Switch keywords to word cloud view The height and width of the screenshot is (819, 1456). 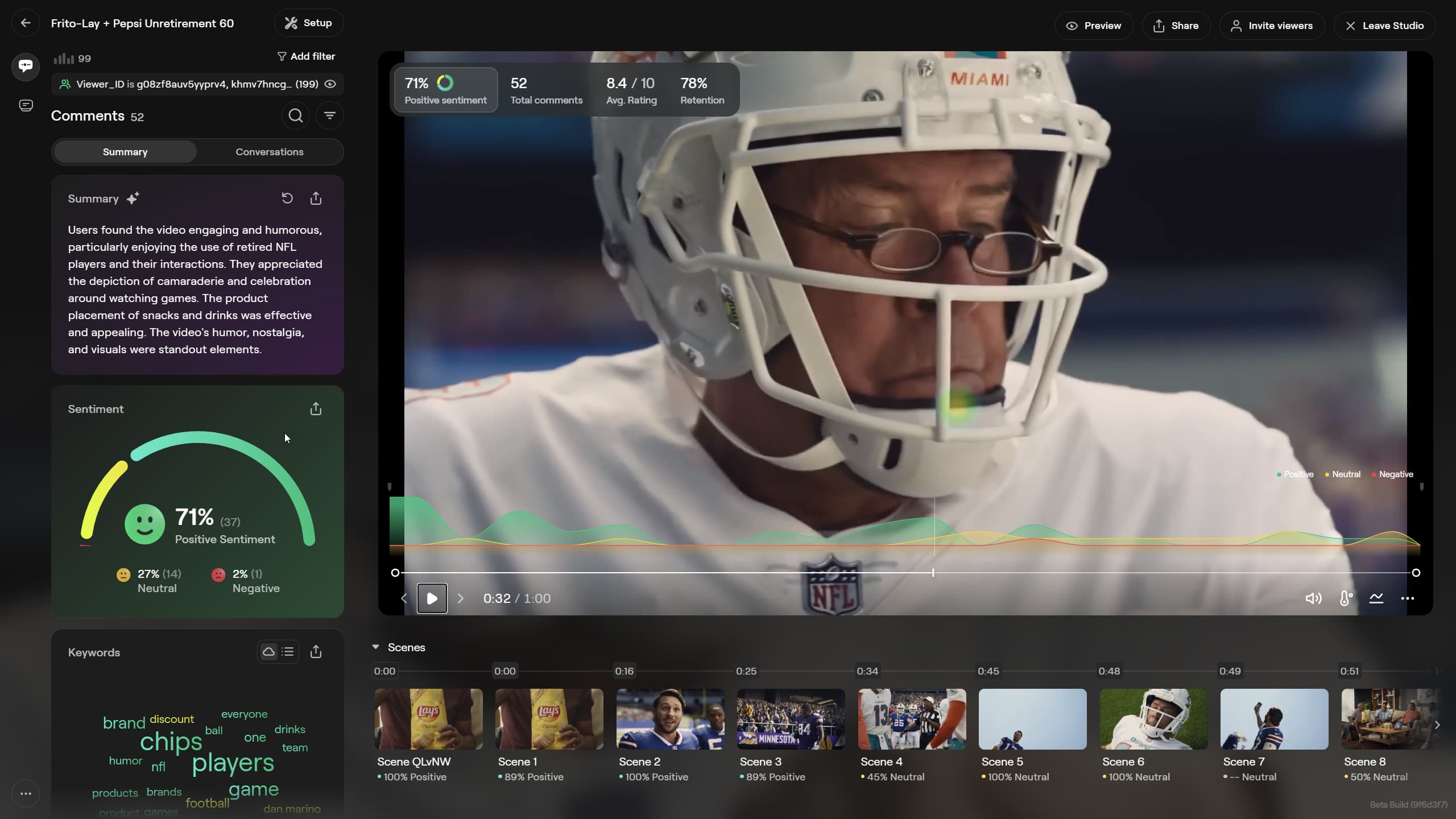pyautogui.click(x=268, y=652)
